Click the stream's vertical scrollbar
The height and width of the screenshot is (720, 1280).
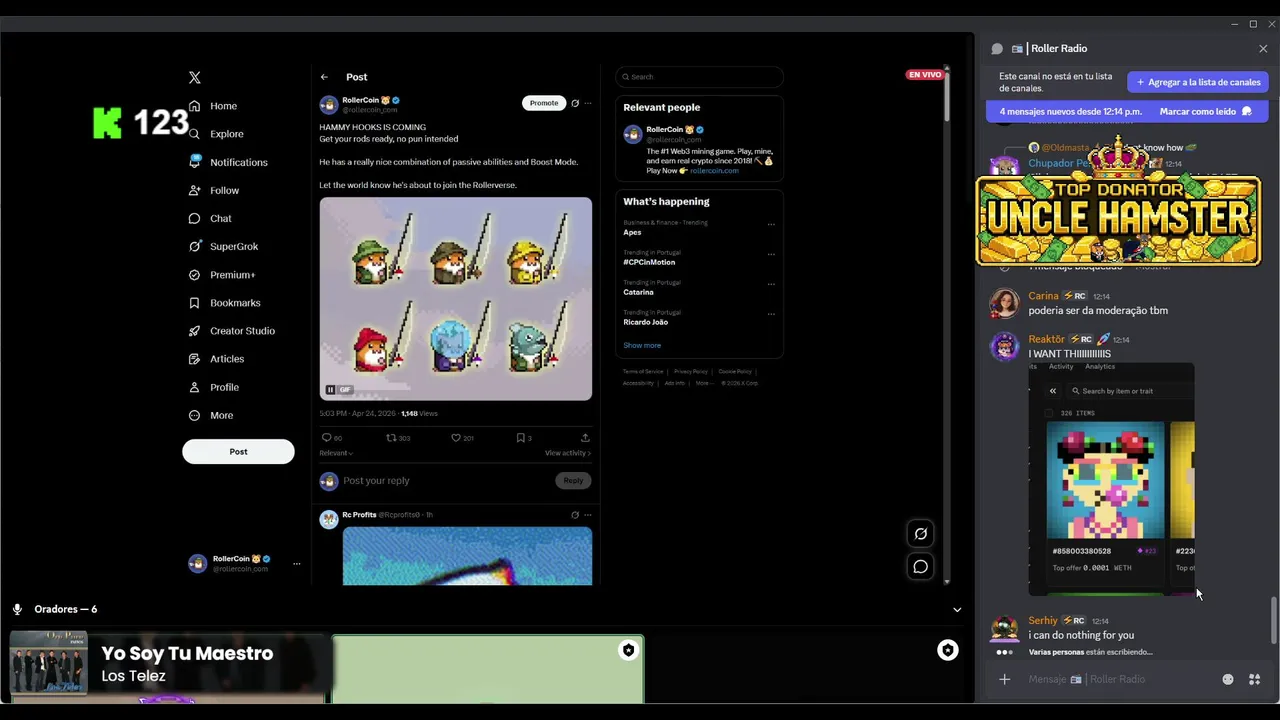(947, 98)
